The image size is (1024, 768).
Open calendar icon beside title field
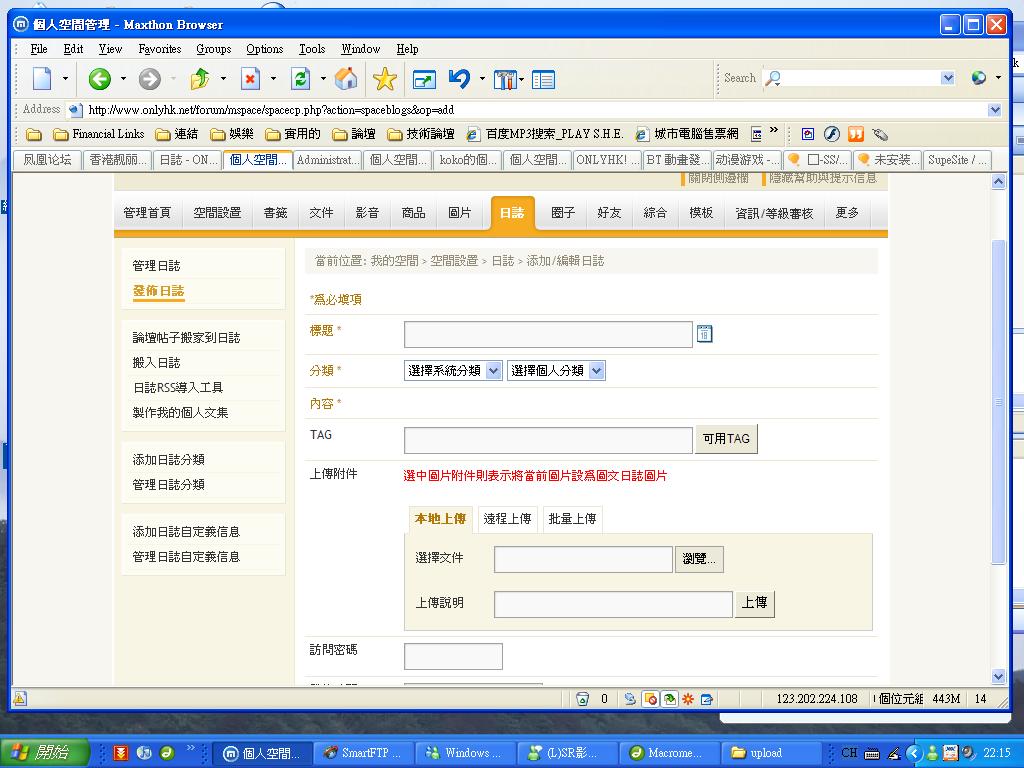click(705, 334)
